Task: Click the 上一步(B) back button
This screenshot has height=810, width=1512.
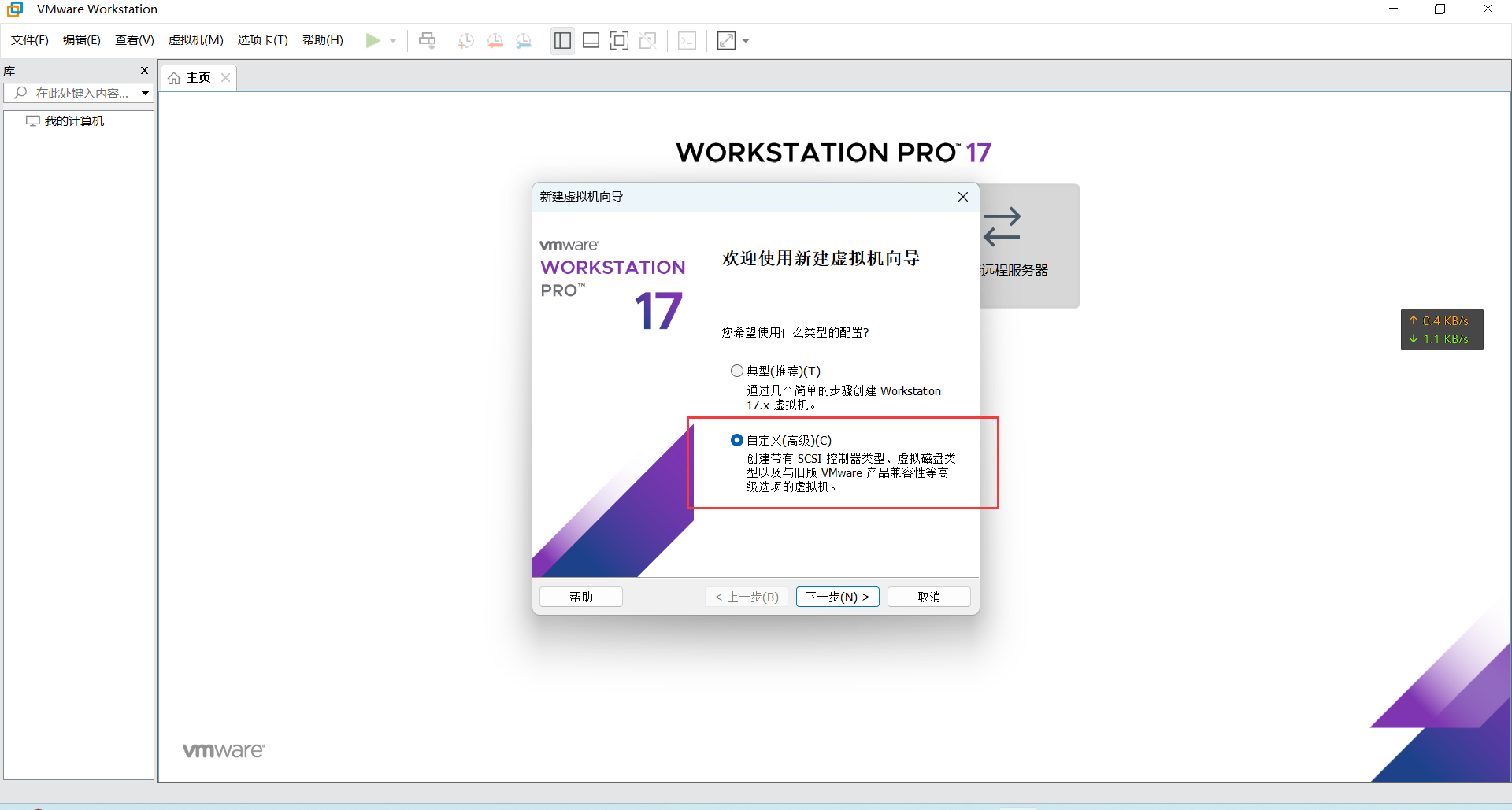Action: coord(747,597)
